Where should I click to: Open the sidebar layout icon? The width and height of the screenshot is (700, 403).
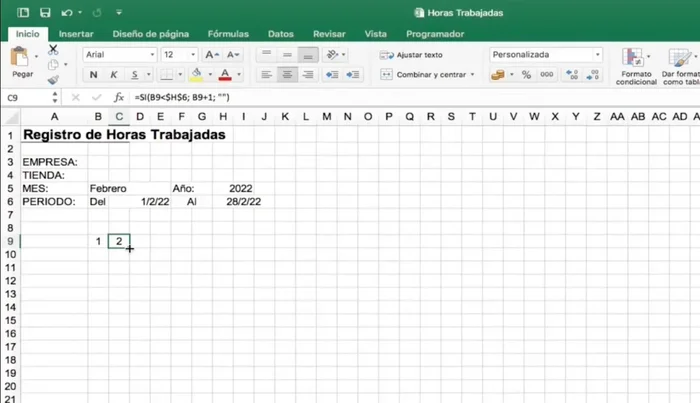coord(23,12)
